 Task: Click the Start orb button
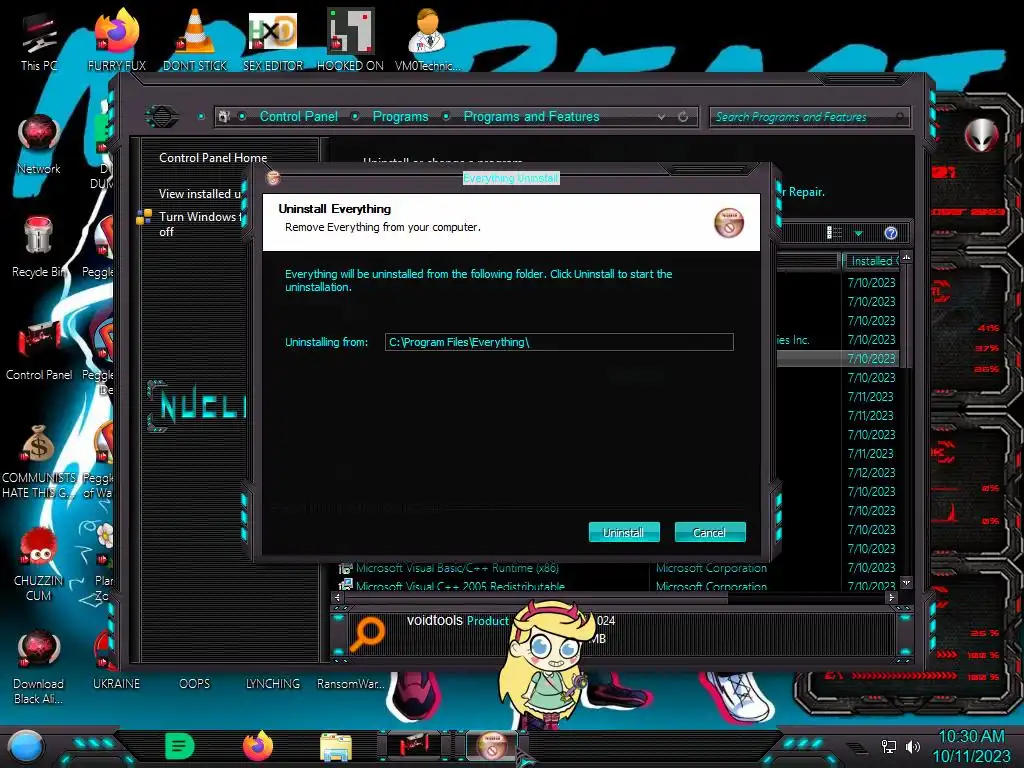tap(26, 746)
